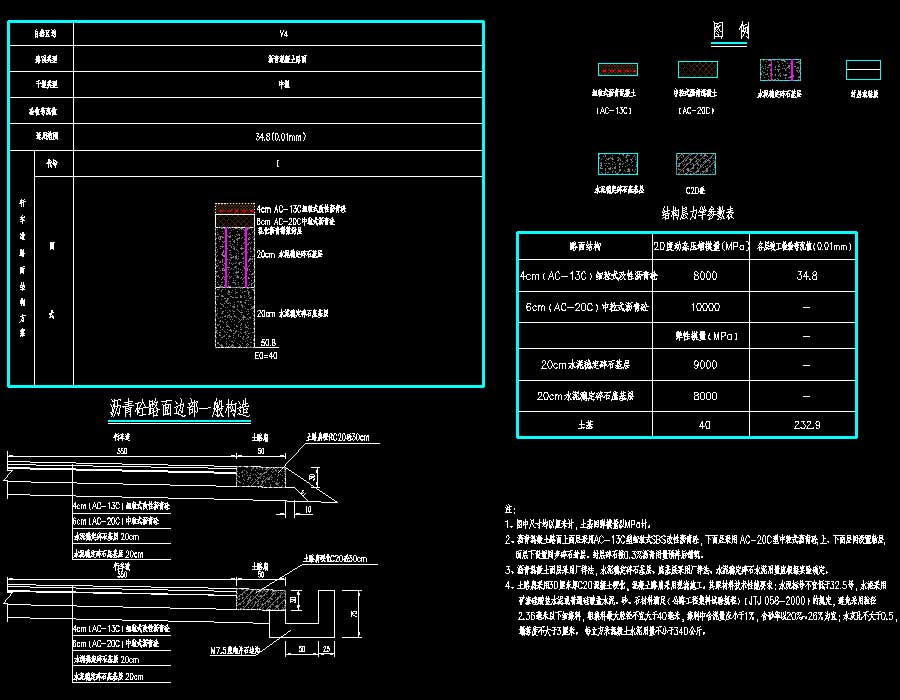Select the cross-hatched AC-20C legend swatch
900x700 pixels.
click(697, 69)
